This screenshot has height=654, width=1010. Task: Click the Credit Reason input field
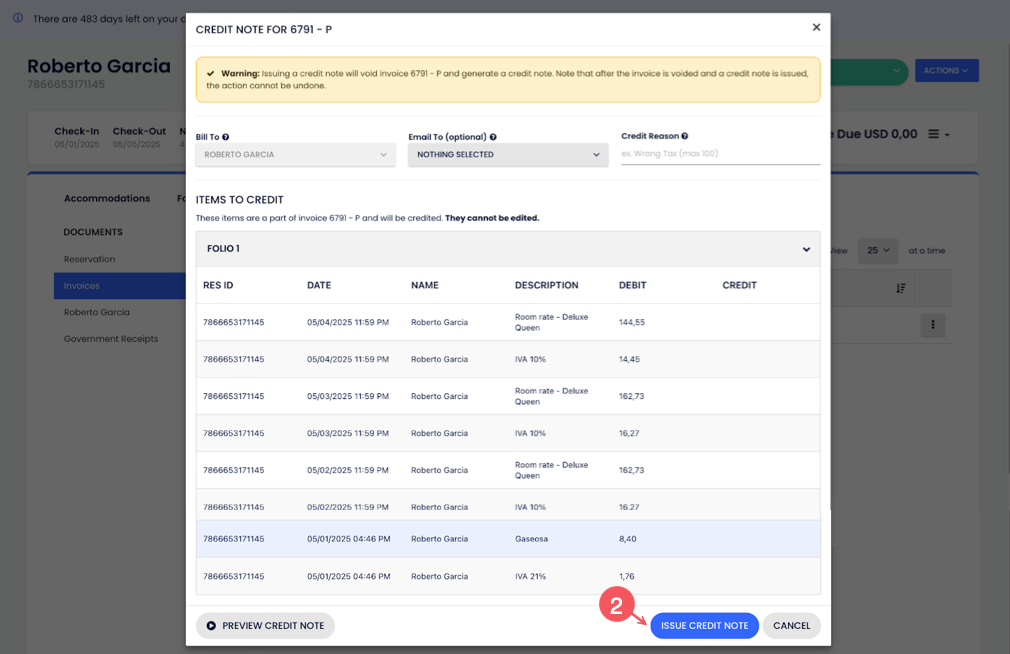[720, 154]
